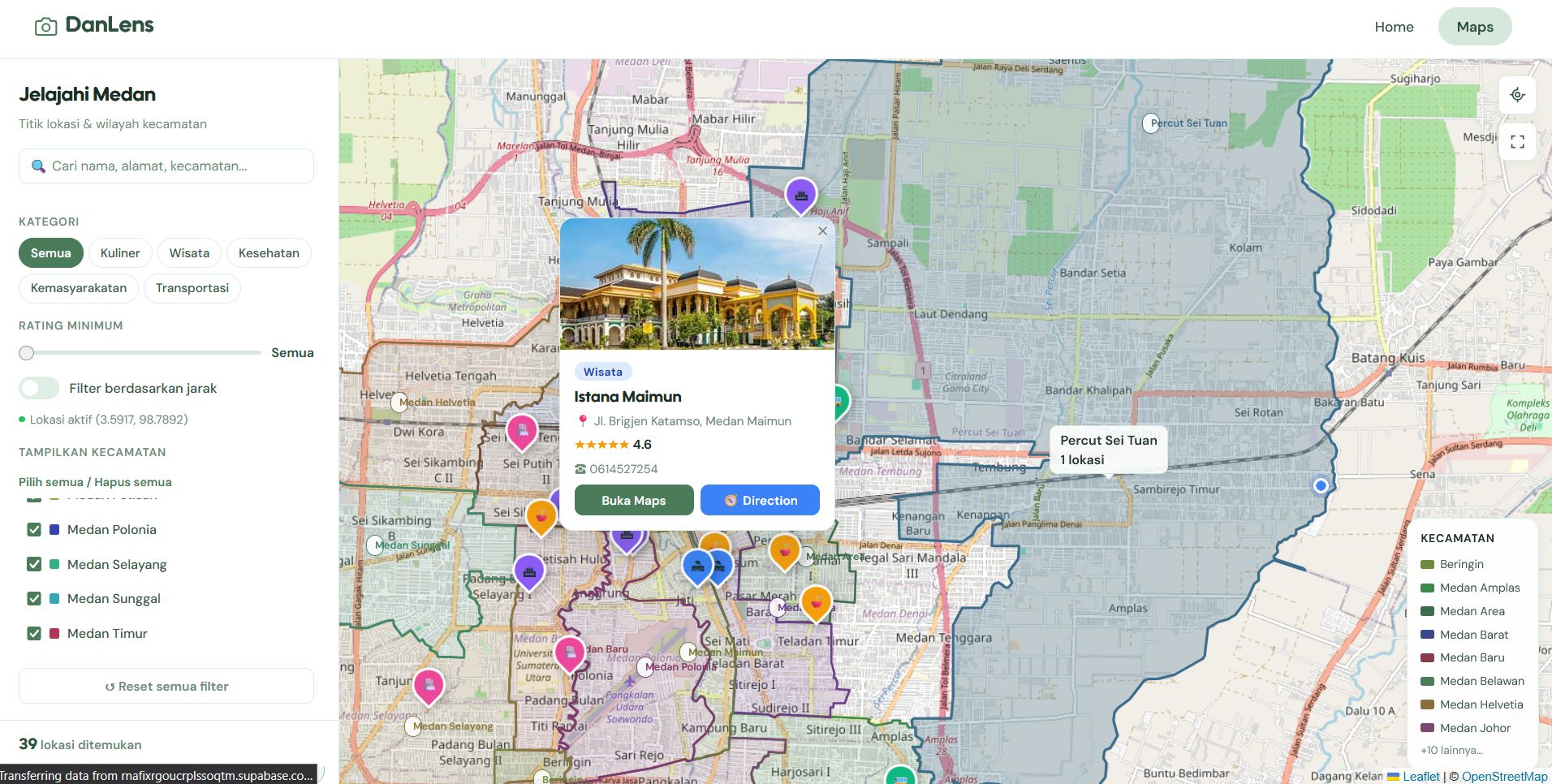The width and height of the screenshot is (1552, 784).
Task: Click the Lokasi aktif coordinates text
Action: [x=109, y=420]
